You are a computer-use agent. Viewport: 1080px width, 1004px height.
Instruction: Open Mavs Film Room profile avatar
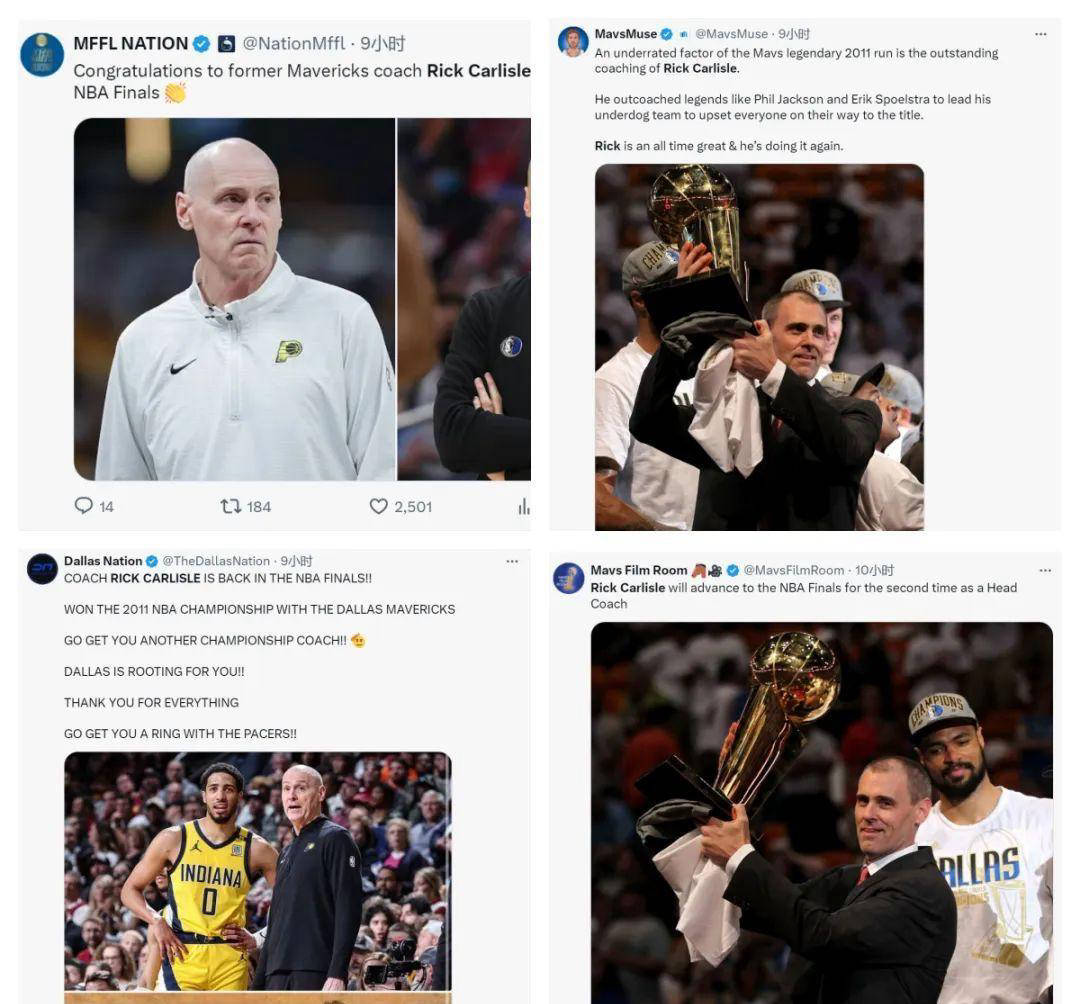click(569, 578)
